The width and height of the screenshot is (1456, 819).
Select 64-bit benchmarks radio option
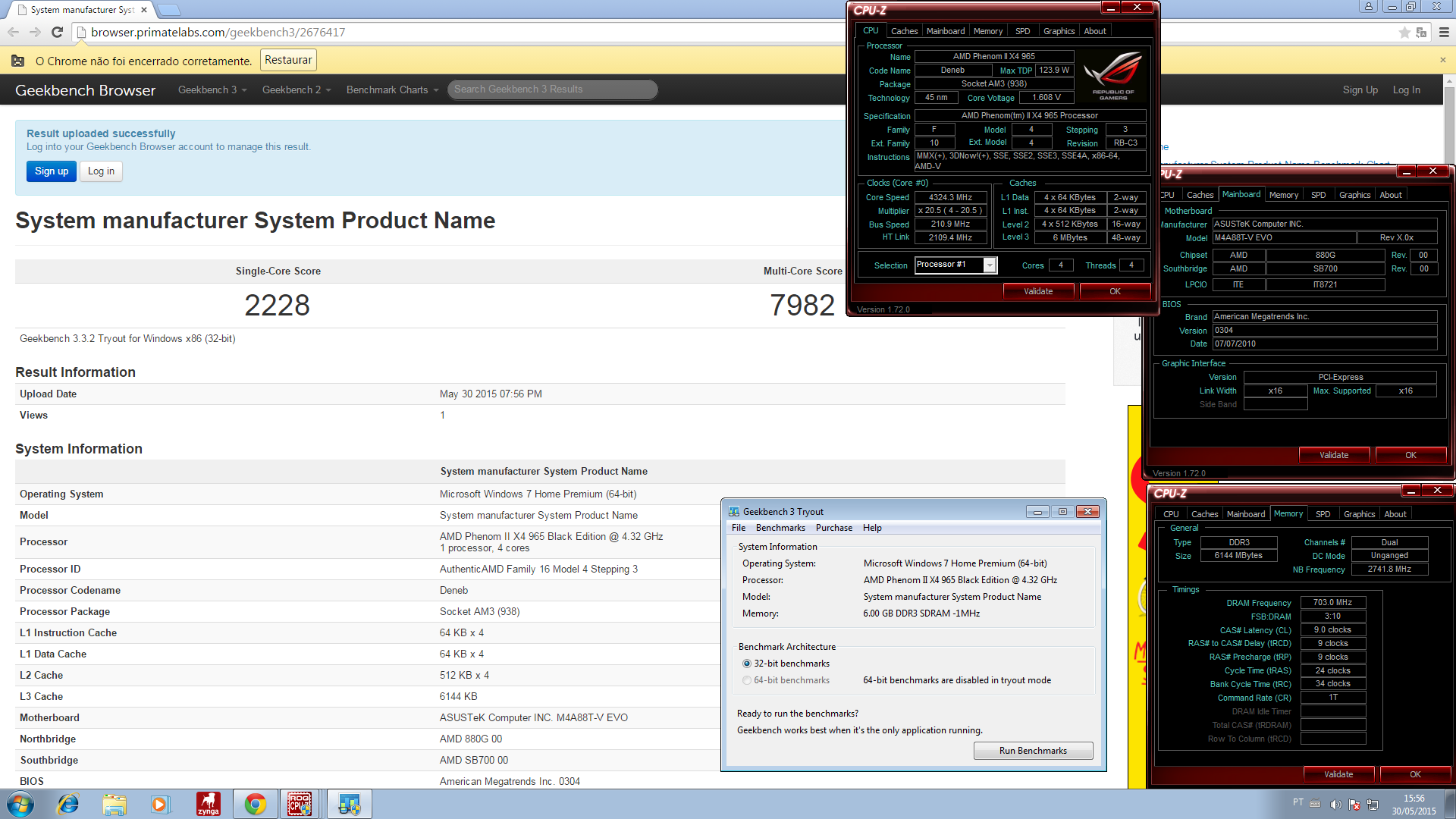tap(747, 680)
